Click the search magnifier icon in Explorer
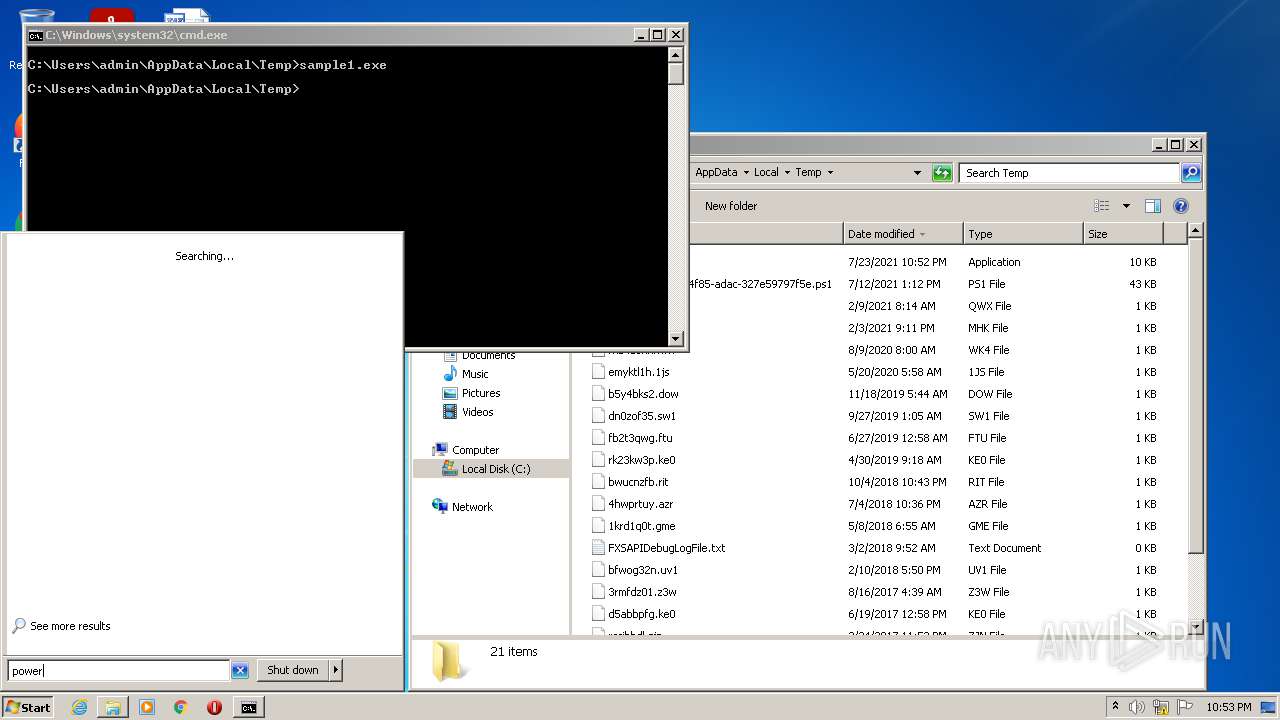The image size is (1280, 720). click(1190, 173)
